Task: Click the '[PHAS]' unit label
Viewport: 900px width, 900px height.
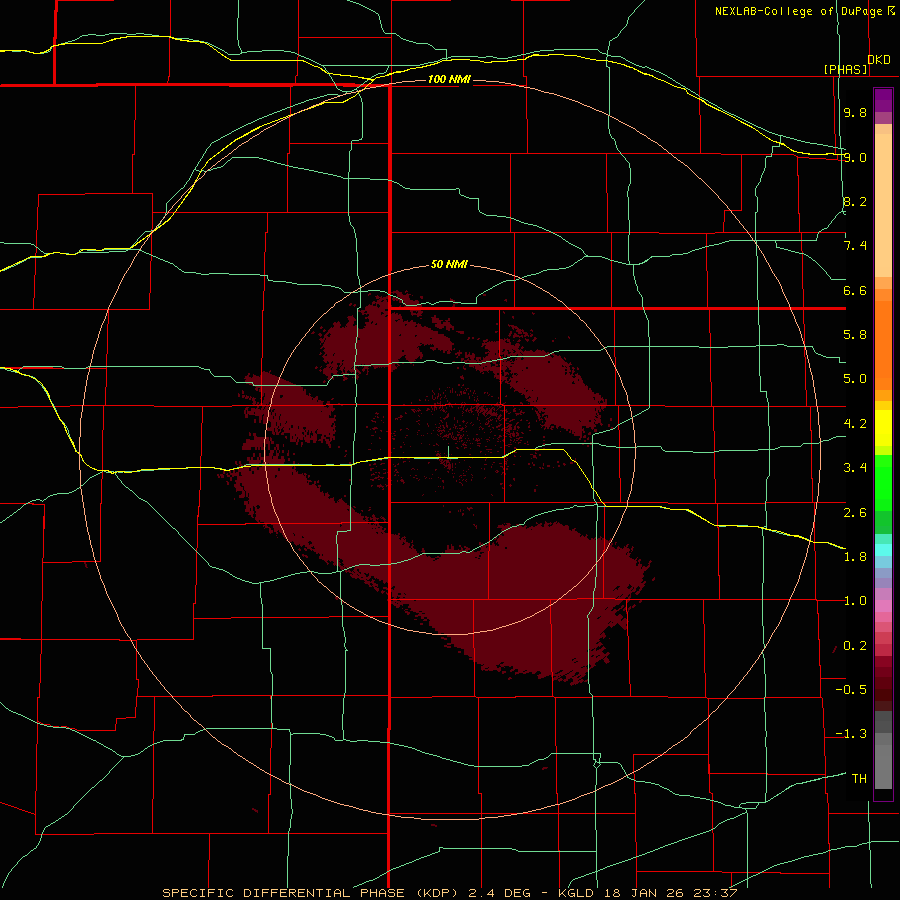Action: [845, 69]
